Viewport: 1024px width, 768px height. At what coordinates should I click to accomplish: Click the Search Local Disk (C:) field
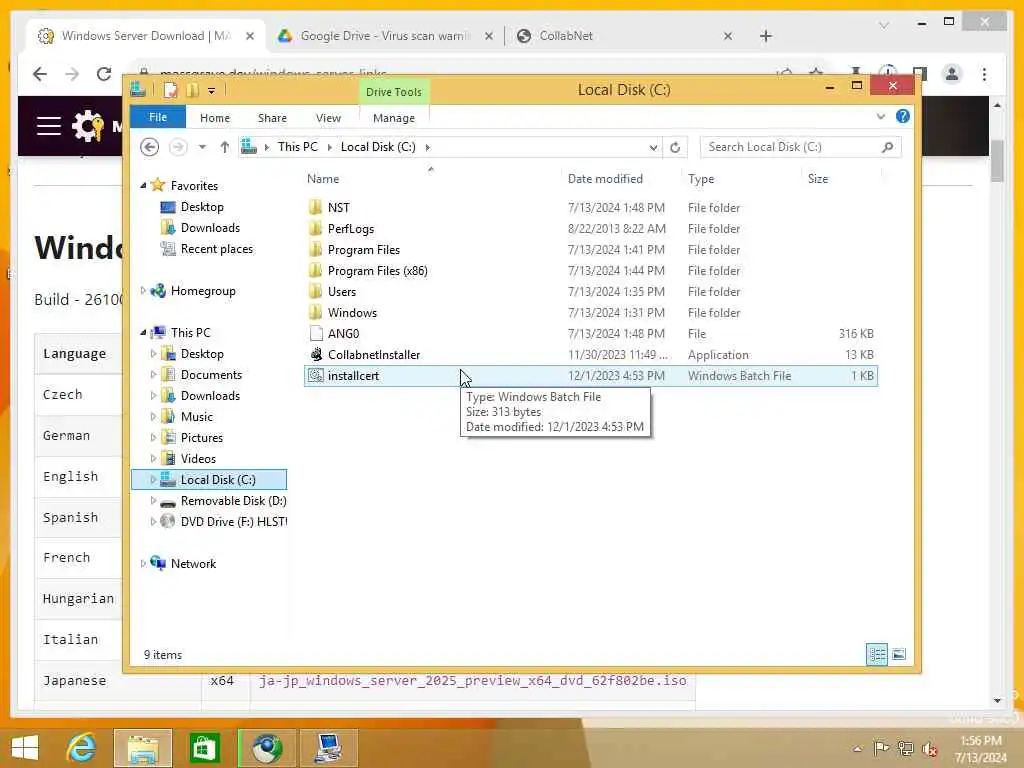800,147
